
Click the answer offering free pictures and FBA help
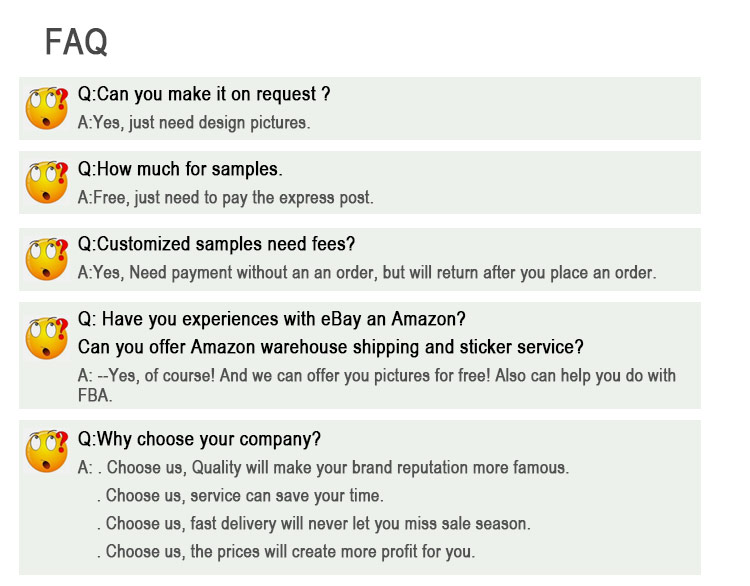click(x=376, y=385)
